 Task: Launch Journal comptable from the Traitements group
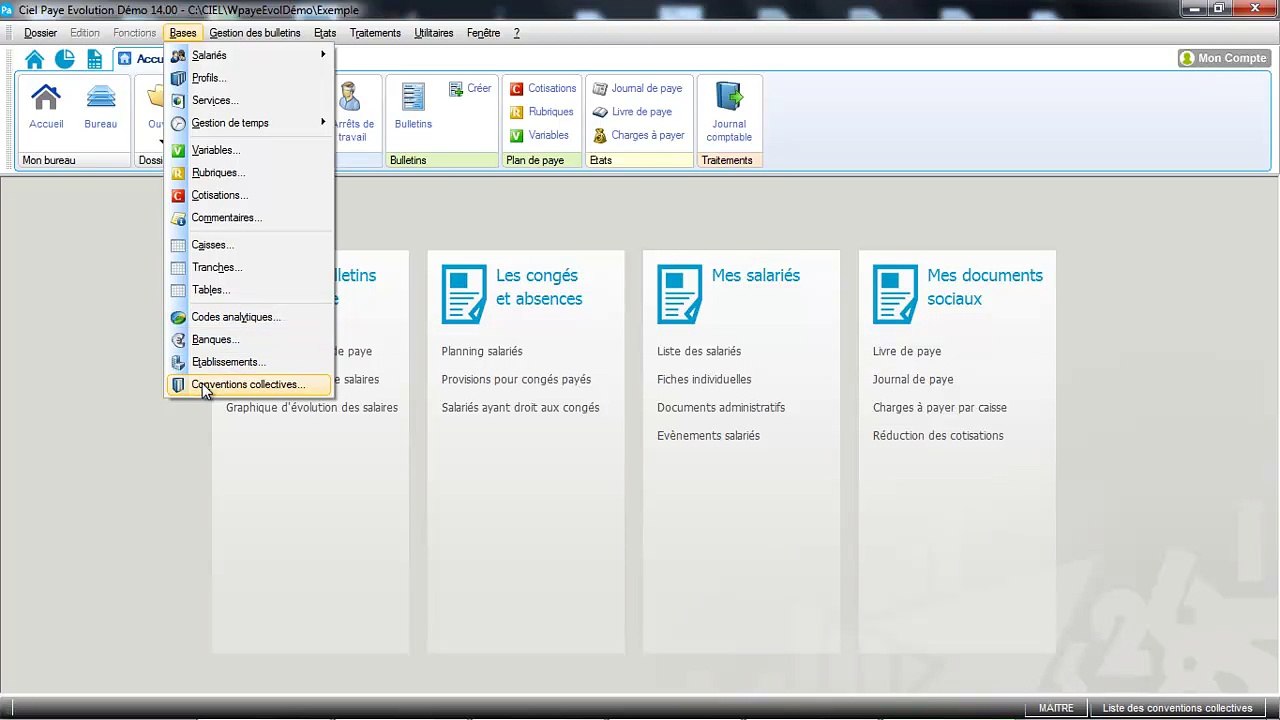coord(729,112)
